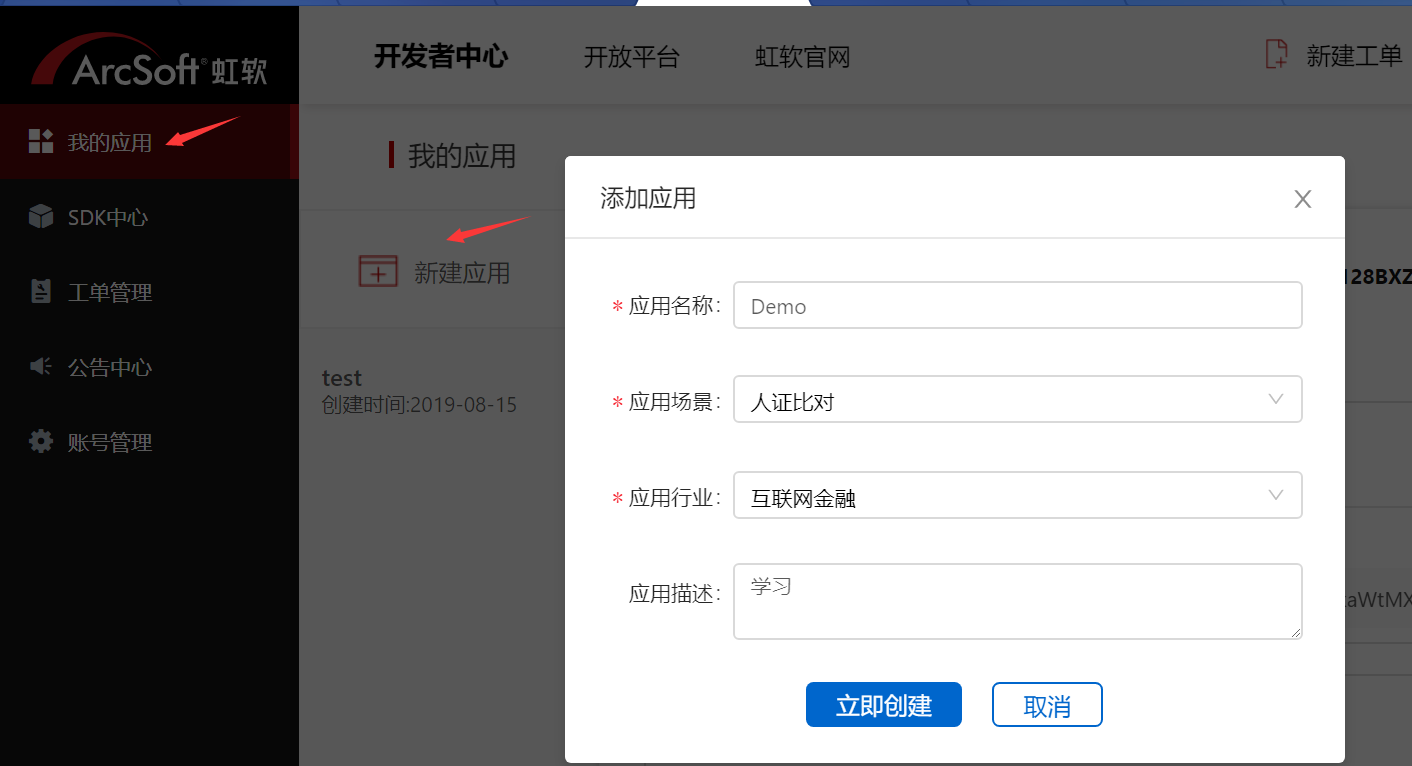Open the 开发者中心 tab
This screenshot has width=1412, height=766.
(441, 57)
